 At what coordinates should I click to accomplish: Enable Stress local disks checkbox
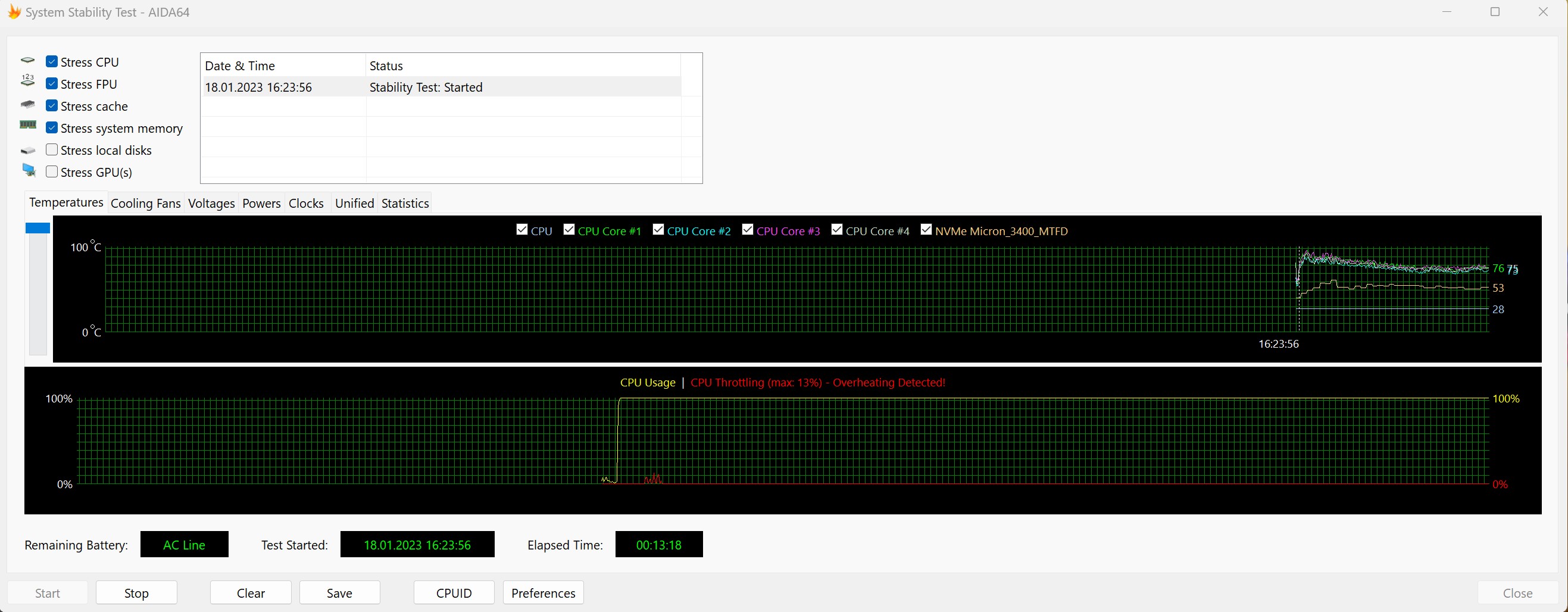[52, 150]
